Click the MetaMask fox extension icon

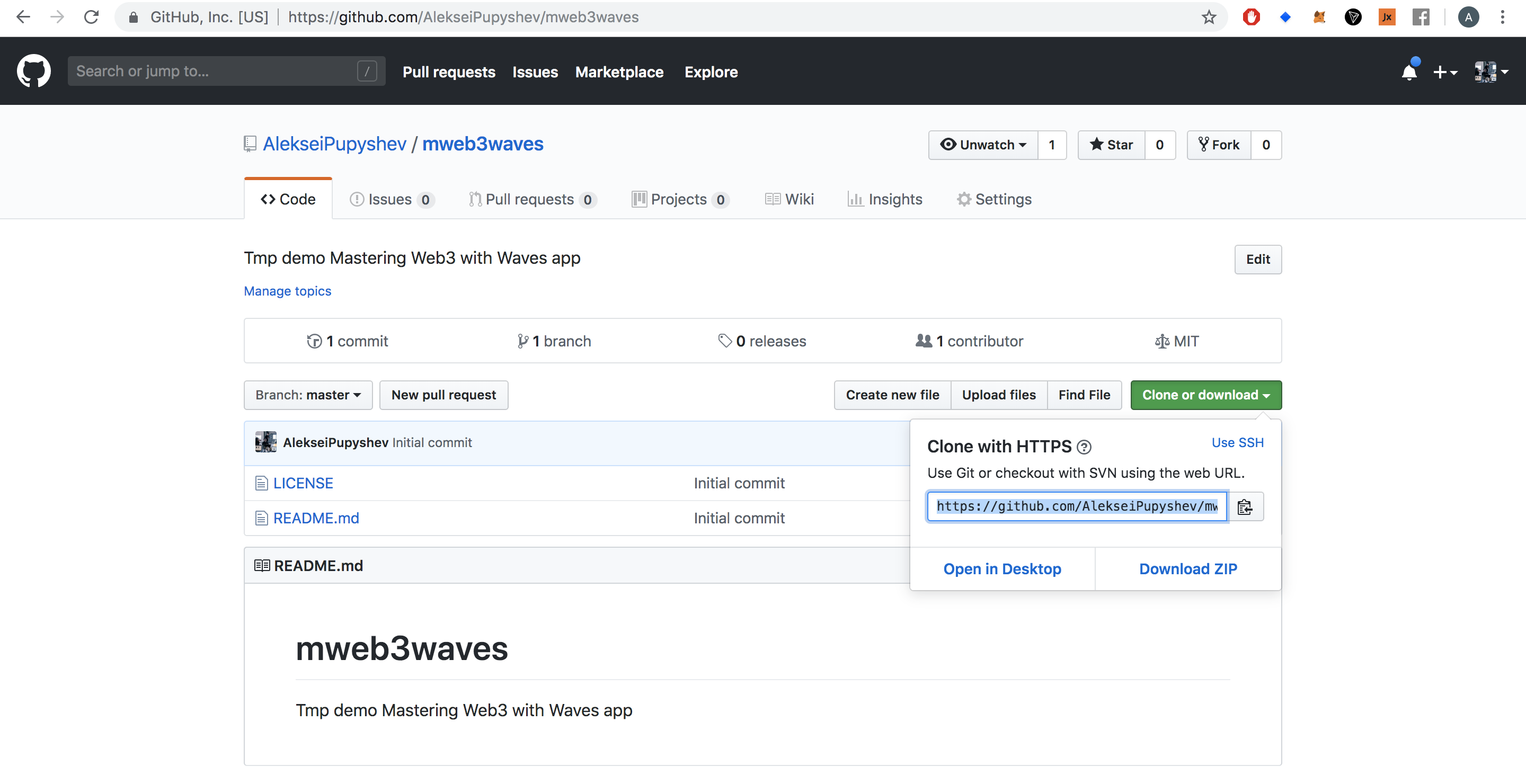pyautogui.click(x=1319, y=17)
